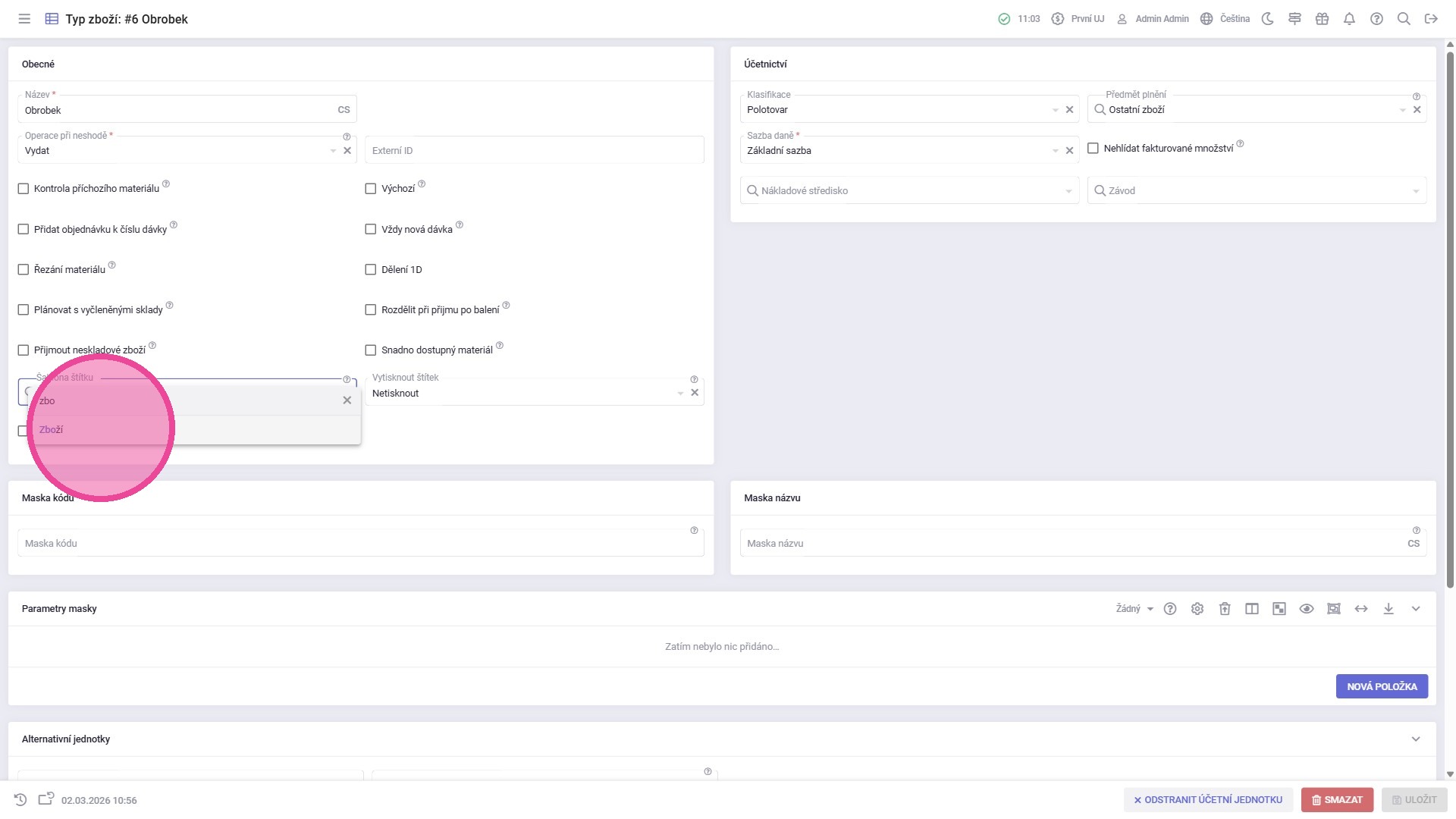This screenshot has height=819, width=1456.
Task: Check the Dělení 1D option
Action: coord(371,270)
